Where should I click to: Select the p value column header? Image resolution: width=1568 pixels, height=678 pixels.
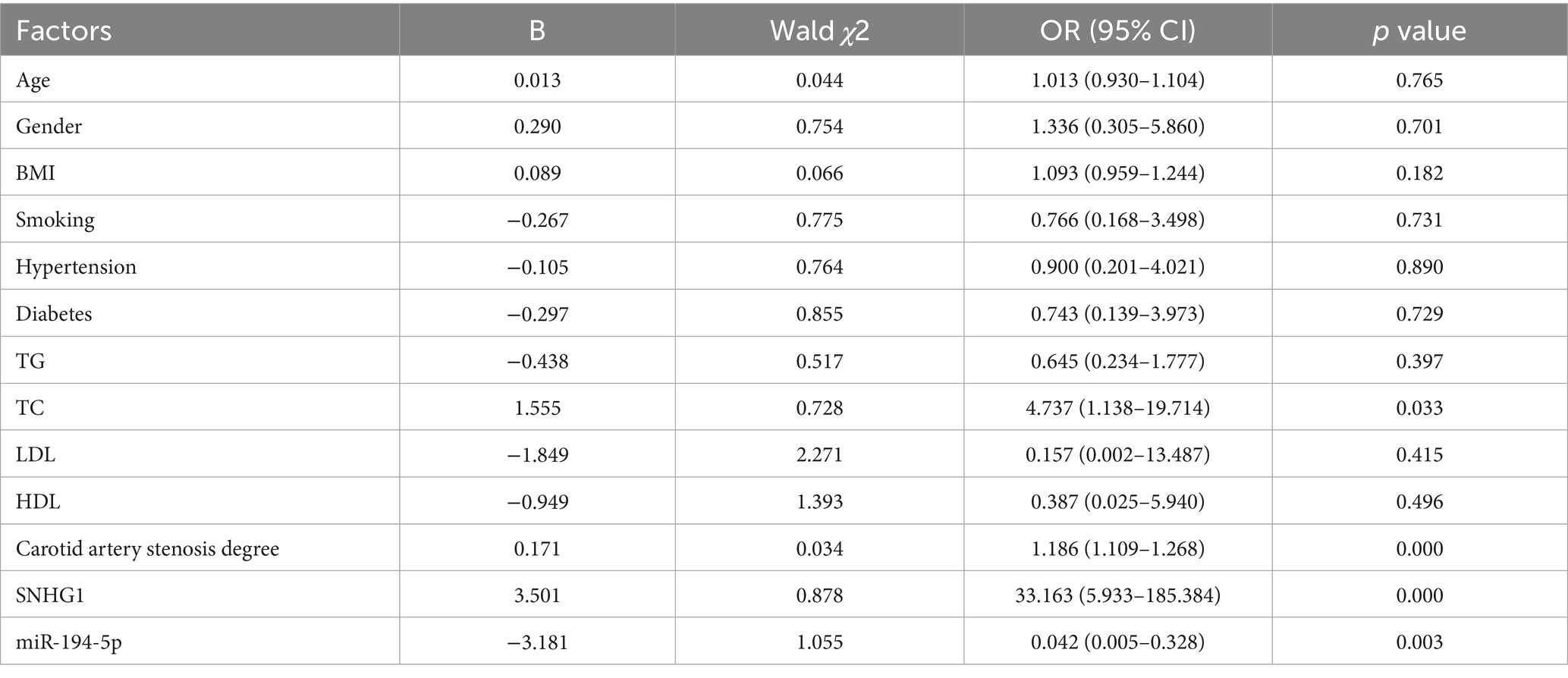tap(1419, 31)
